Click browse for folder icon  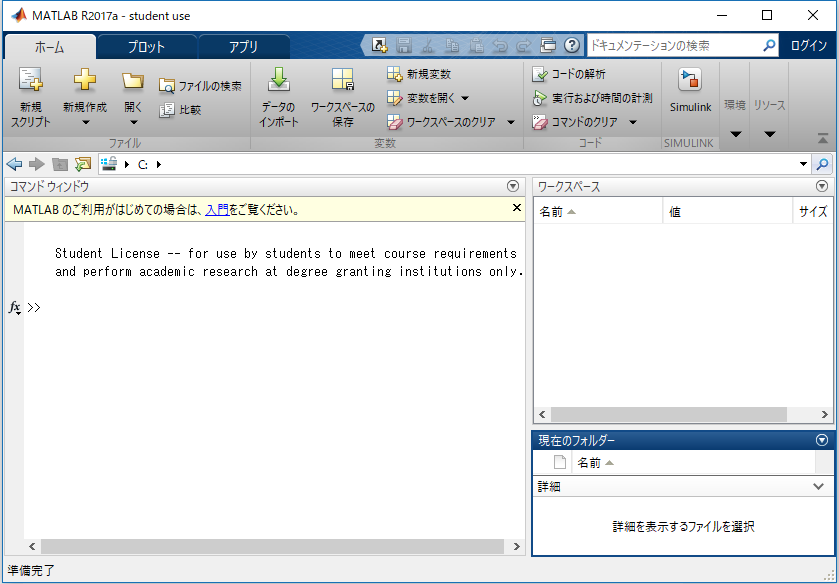[82, 164]
